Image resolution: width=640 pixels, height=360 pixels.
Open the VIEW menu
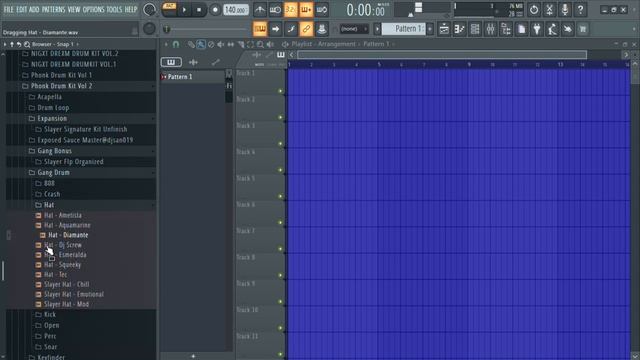tap(74, 9)
